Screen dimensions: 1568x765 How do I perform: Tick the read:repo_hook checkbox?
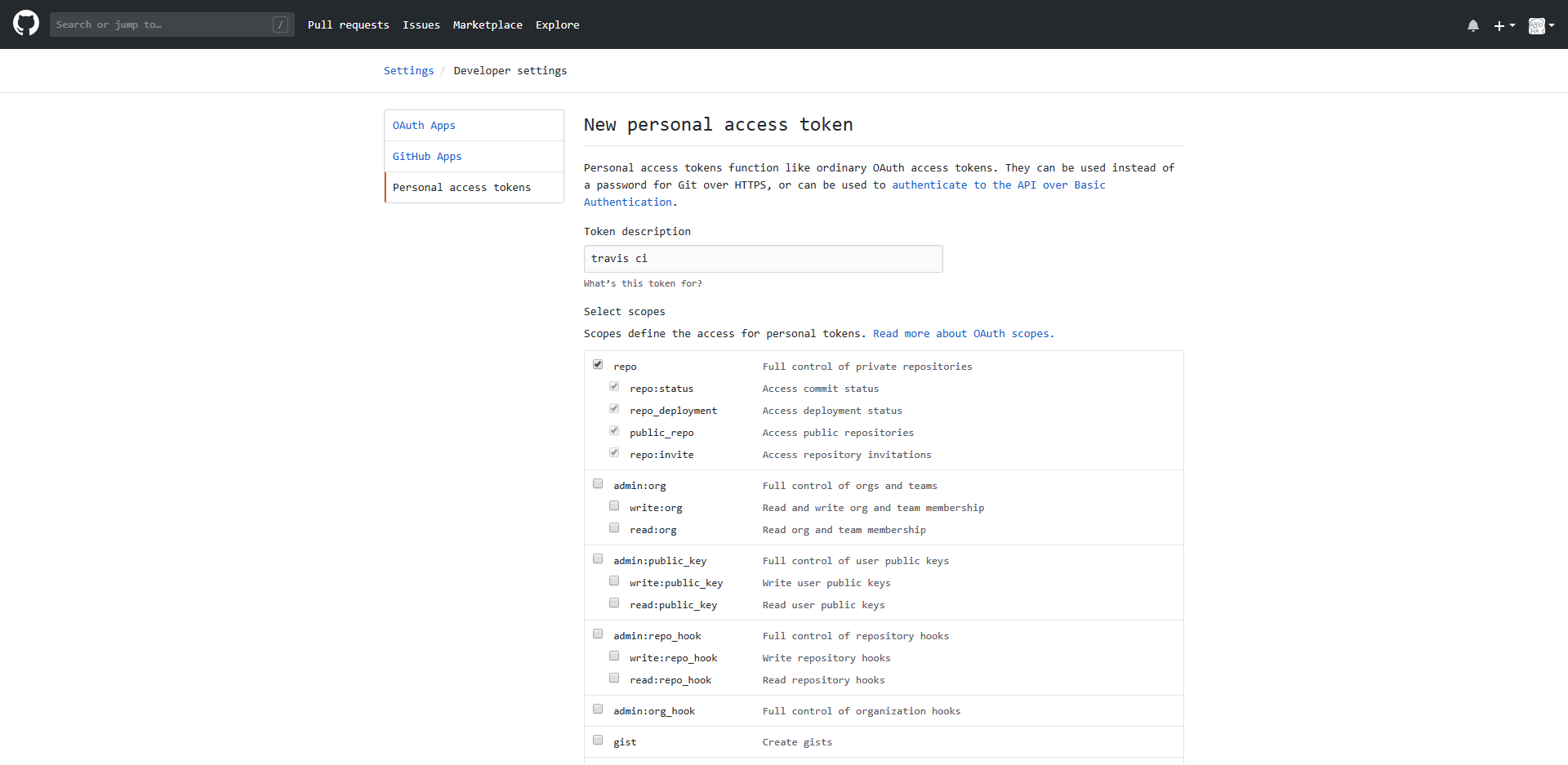614,678
